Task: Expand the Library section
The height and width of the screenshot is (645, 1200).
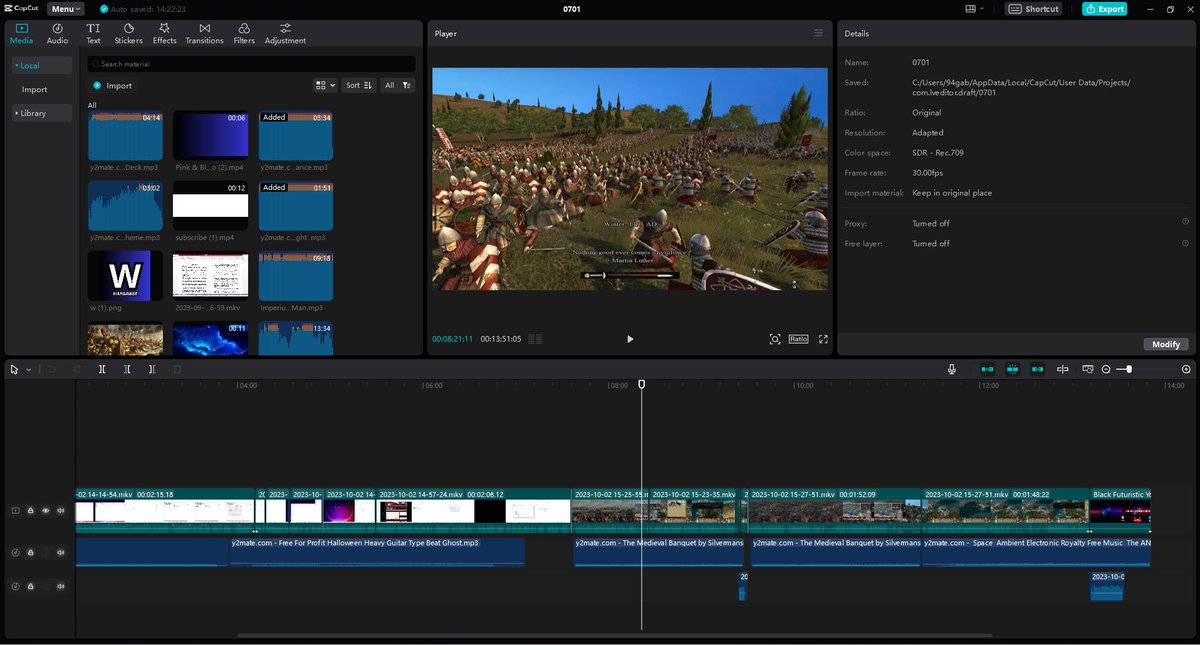Action: tap(41, 113)
